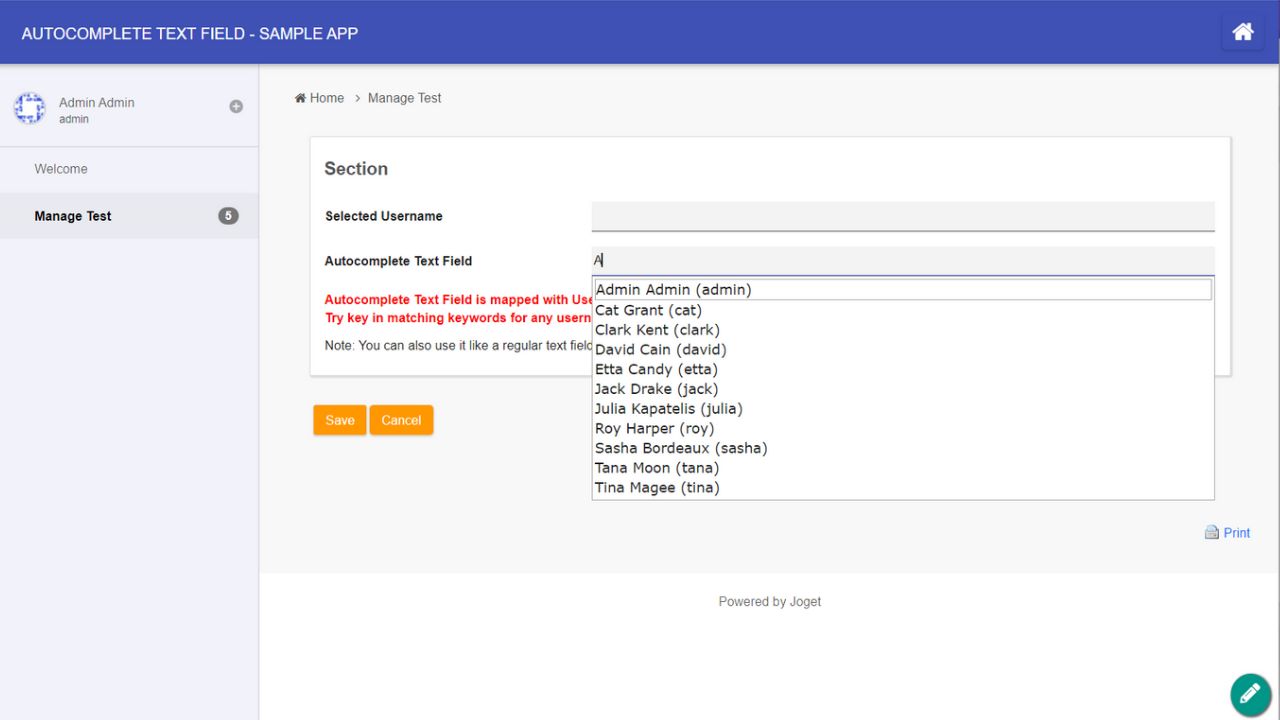Click the Selected Username input field

tap(900, 216)
